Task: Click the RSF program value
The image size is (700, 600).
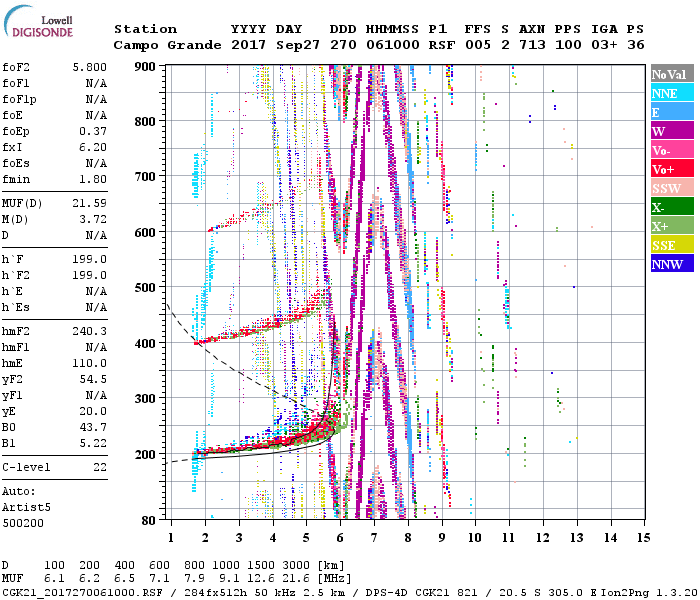Action: (442, 45)
